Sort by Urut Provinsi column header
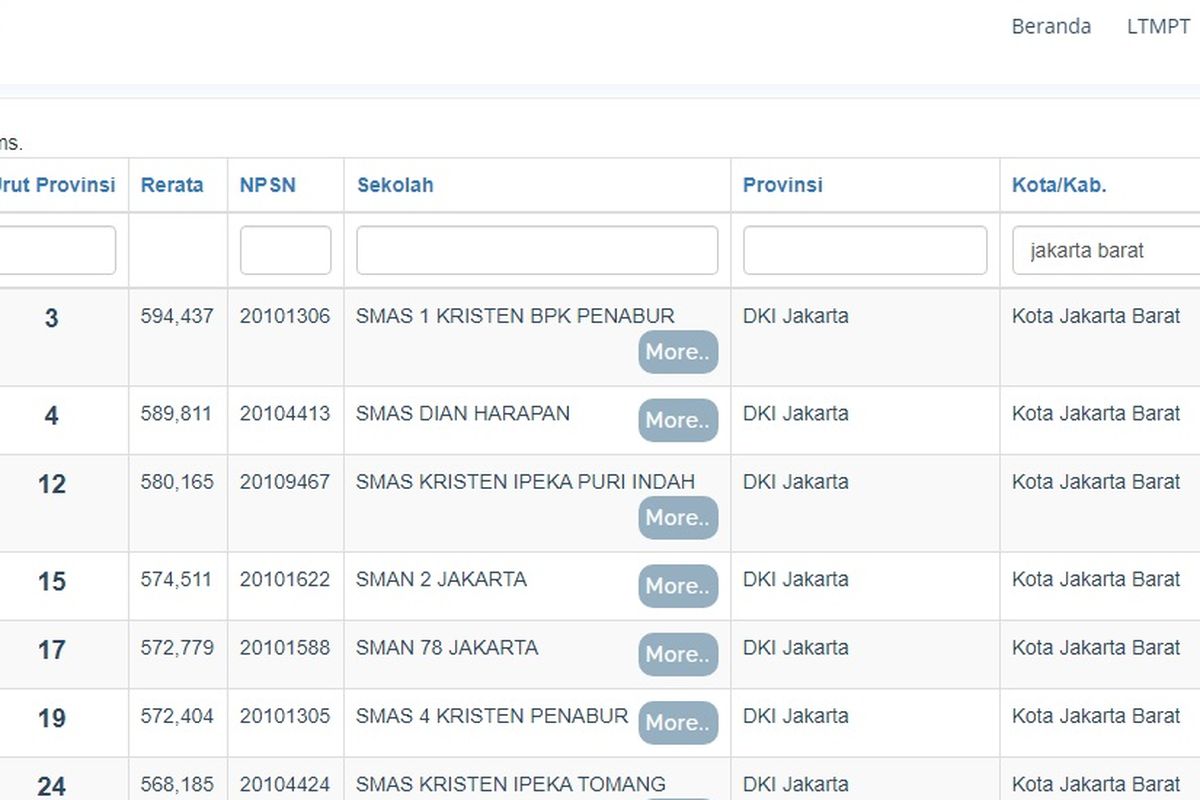Viewport: 1200px width, 800px height. (57, 185)
